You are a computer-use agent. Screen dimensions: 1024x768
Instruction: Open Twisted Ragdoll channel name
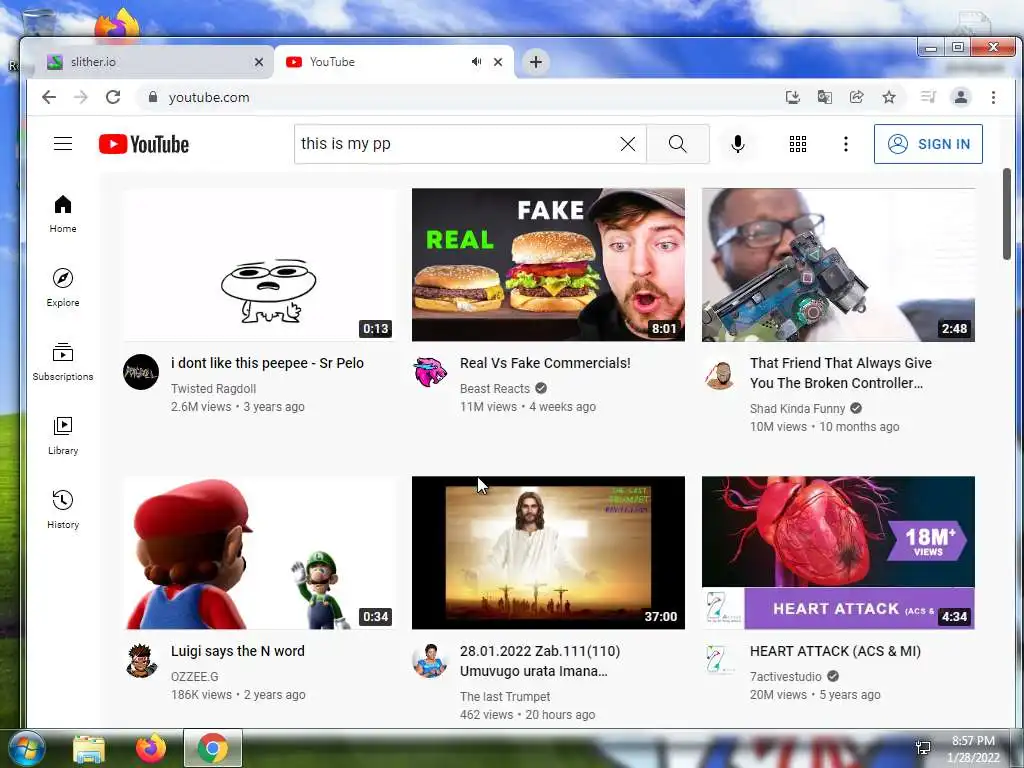(x=214, y=389)
